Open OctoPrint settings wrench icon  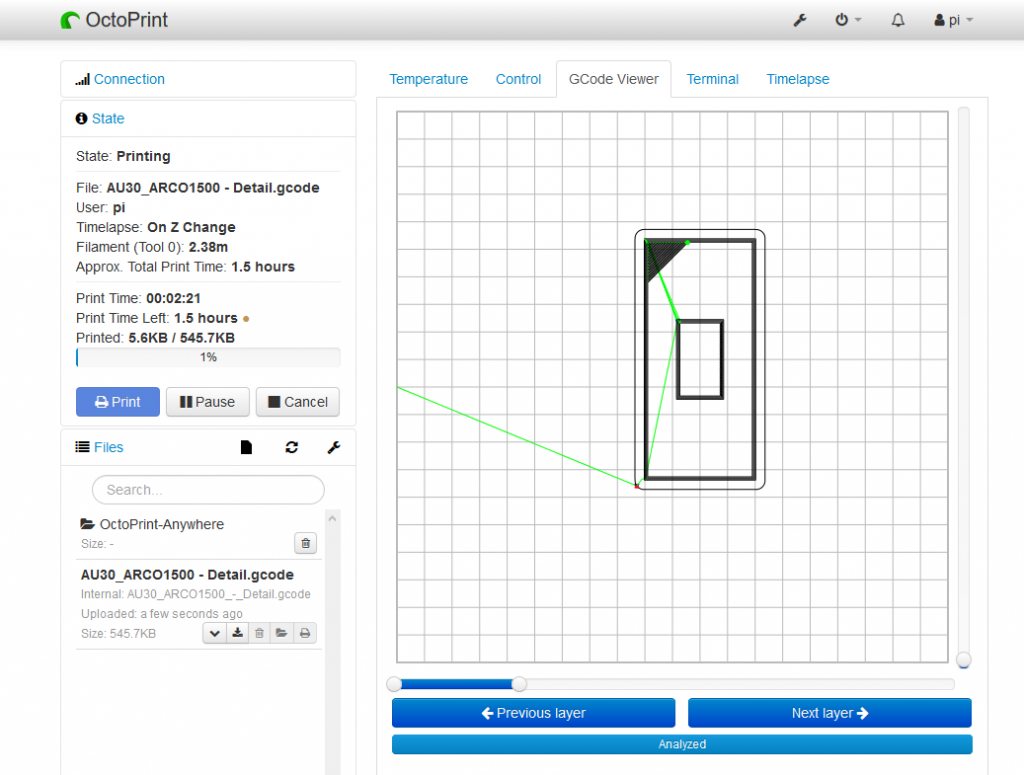point(800,20)
